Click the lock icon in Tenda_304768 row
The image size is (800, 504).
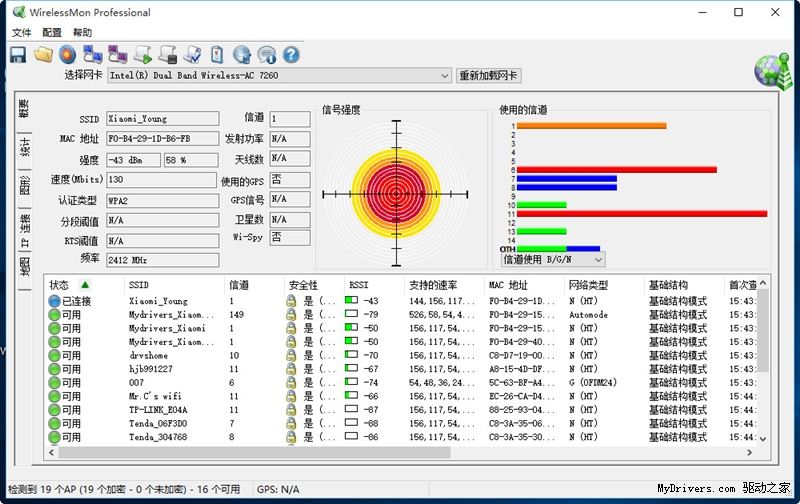291,437
